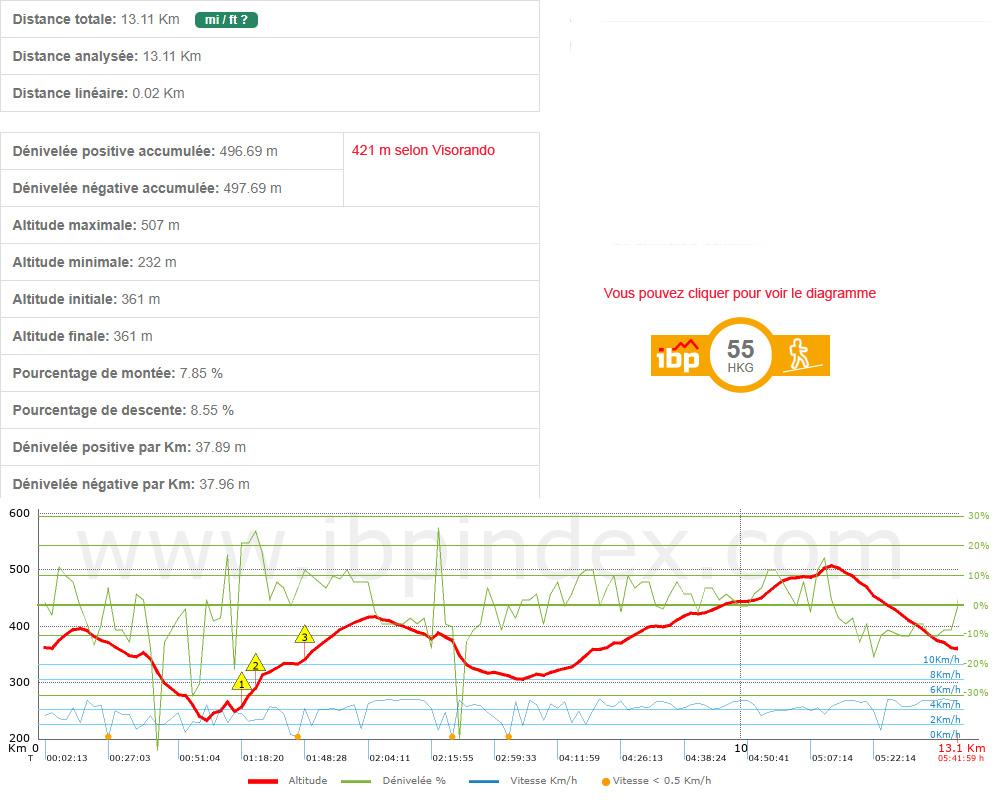Viewport: 1003px width, 802px height.
Task: Click the orange slow-speed dot near 02:59:33
Action: tap(508, 736)
